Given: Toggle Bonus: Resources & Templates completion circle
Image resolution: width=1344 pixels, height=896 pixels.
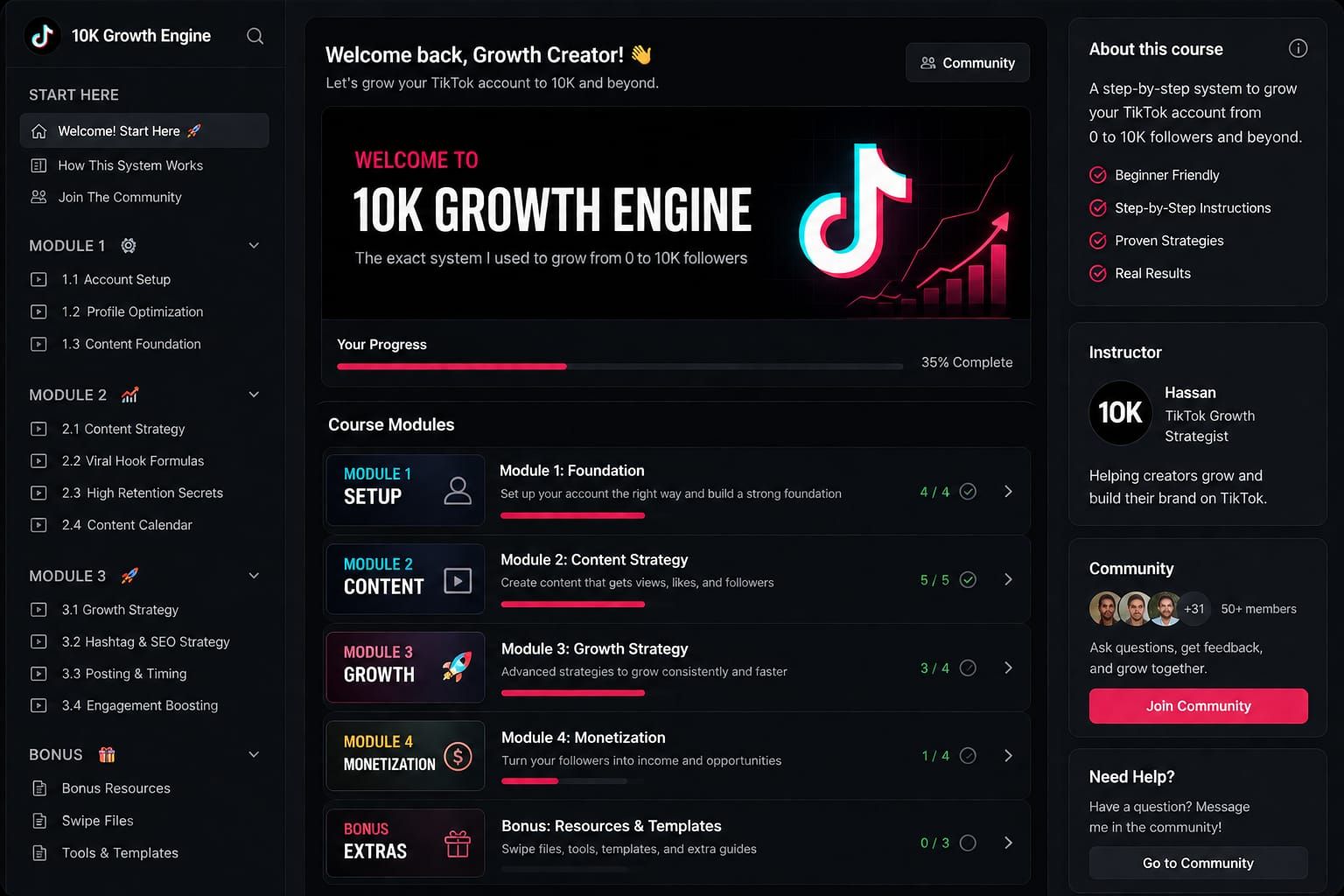Looking at the screenshot, I should pos(968,843).
